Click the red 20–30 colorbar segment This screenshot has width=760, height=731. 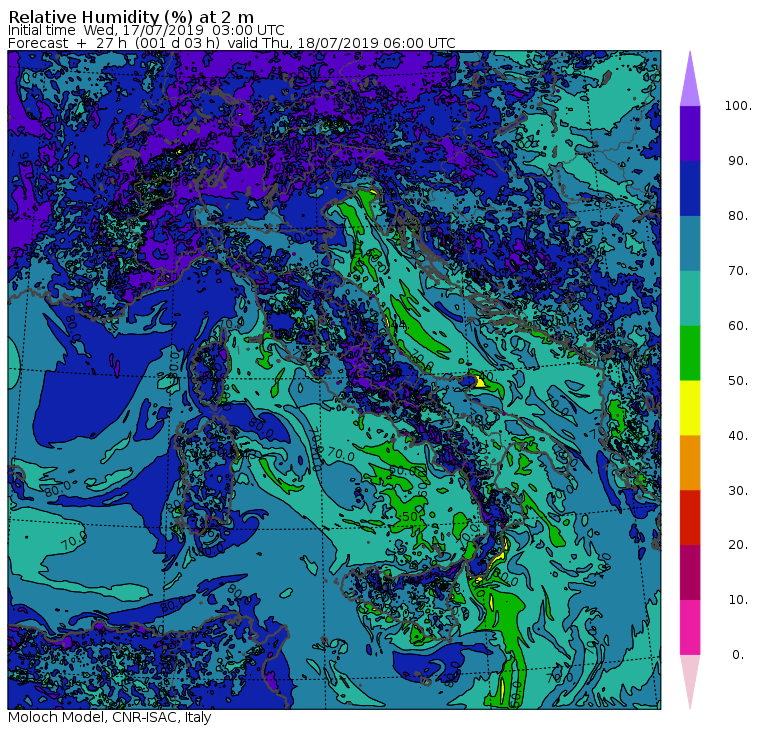[690, 518]
